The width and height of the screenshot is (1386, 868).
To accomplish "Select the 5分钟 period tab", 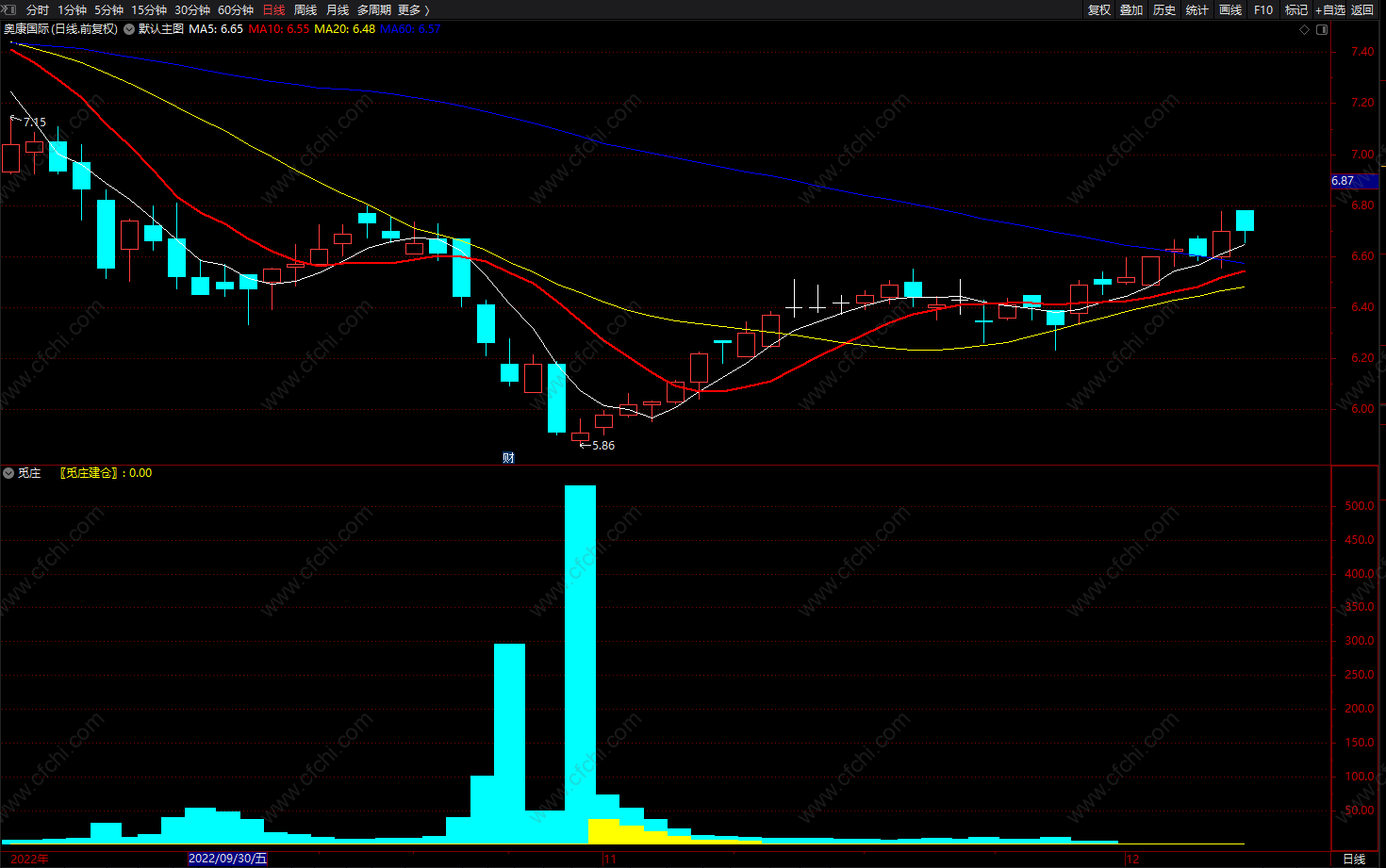I will click(x=108, y=9).
